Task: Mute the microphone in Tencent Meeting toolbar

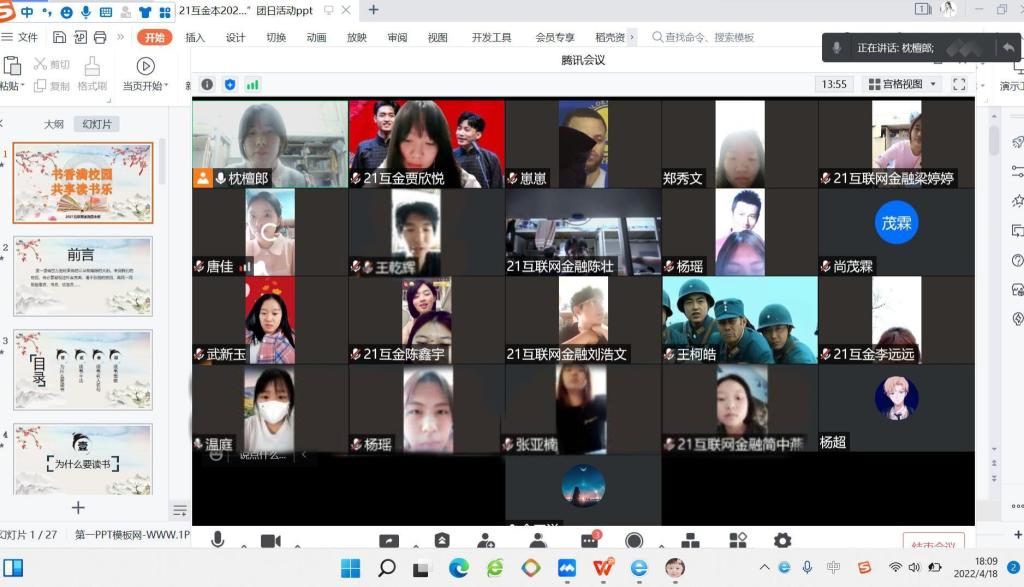Action: pos(217,540)
